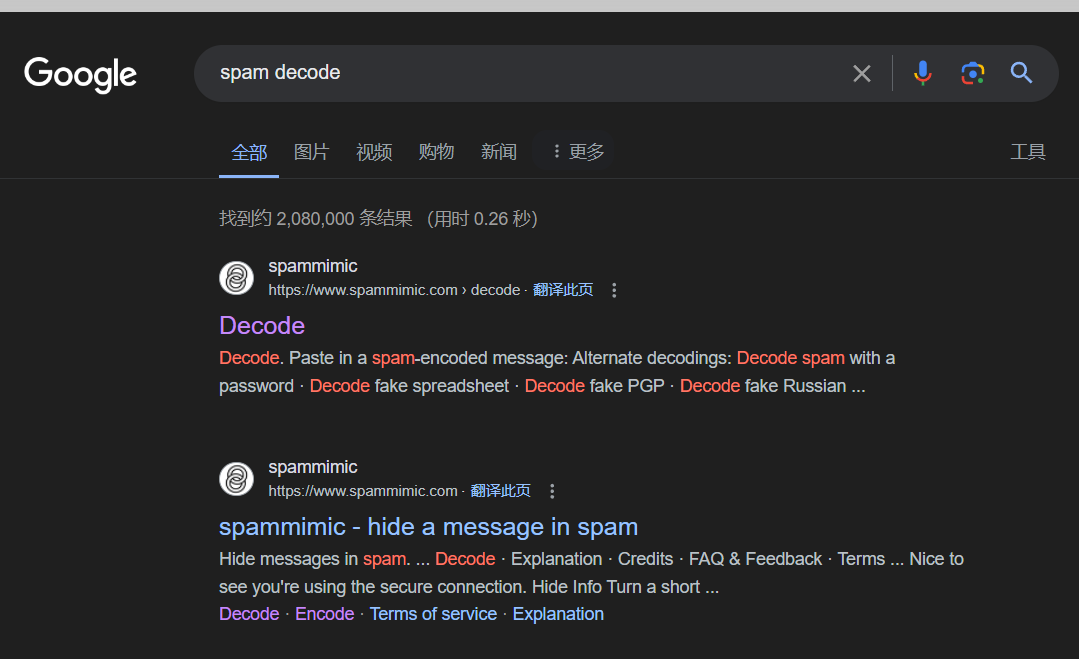
Task: Click the spammimic favicon on the Decode result
Action: pos(236,278)
